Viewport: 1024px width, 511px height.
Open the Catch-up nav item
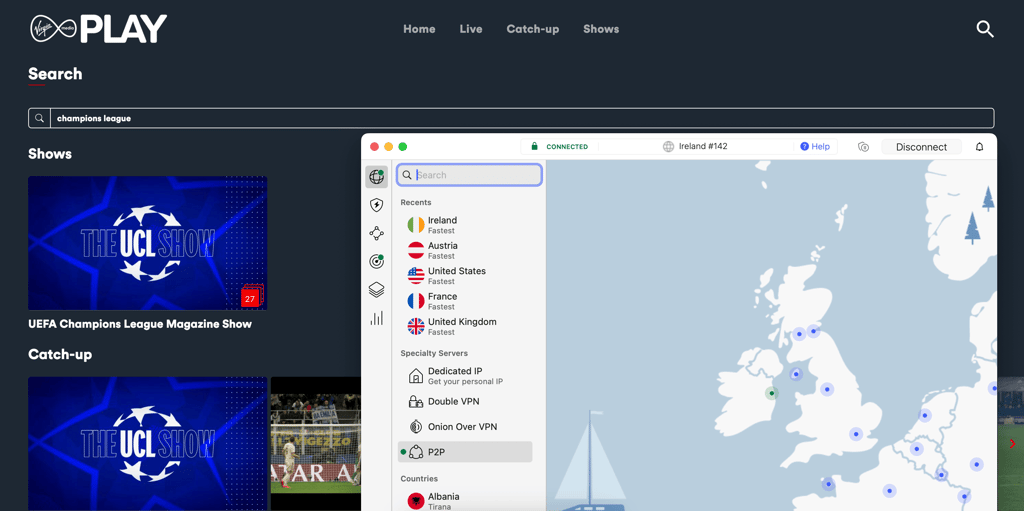point(533,29)
